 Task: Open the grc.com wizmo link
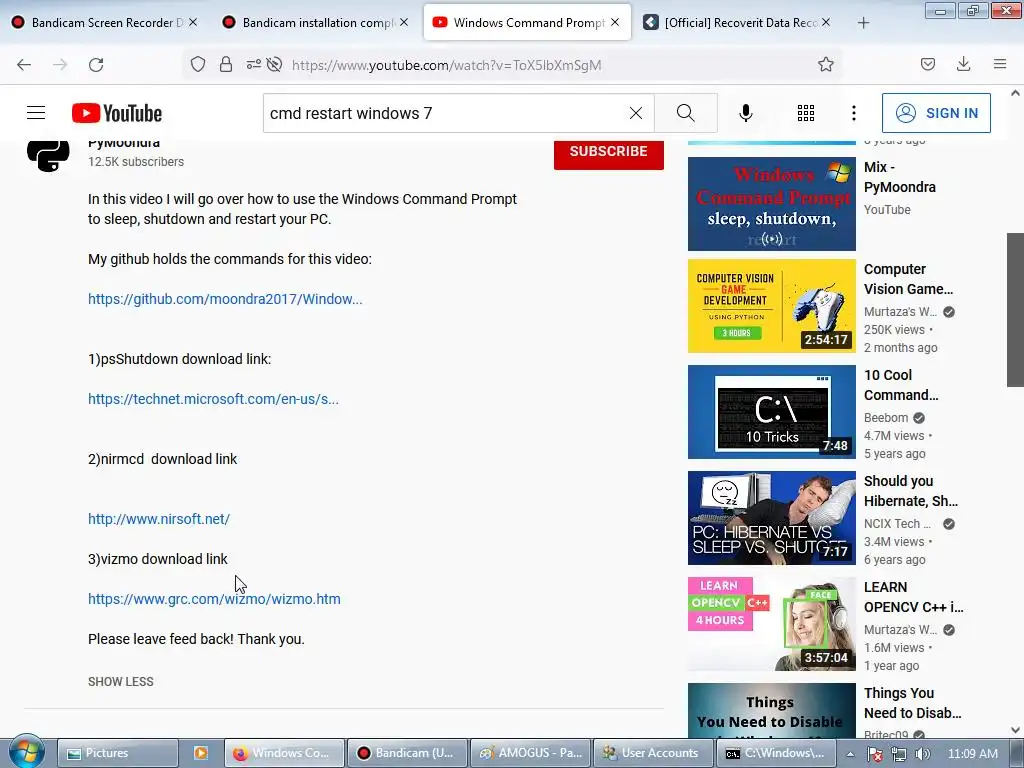point(214,599)
